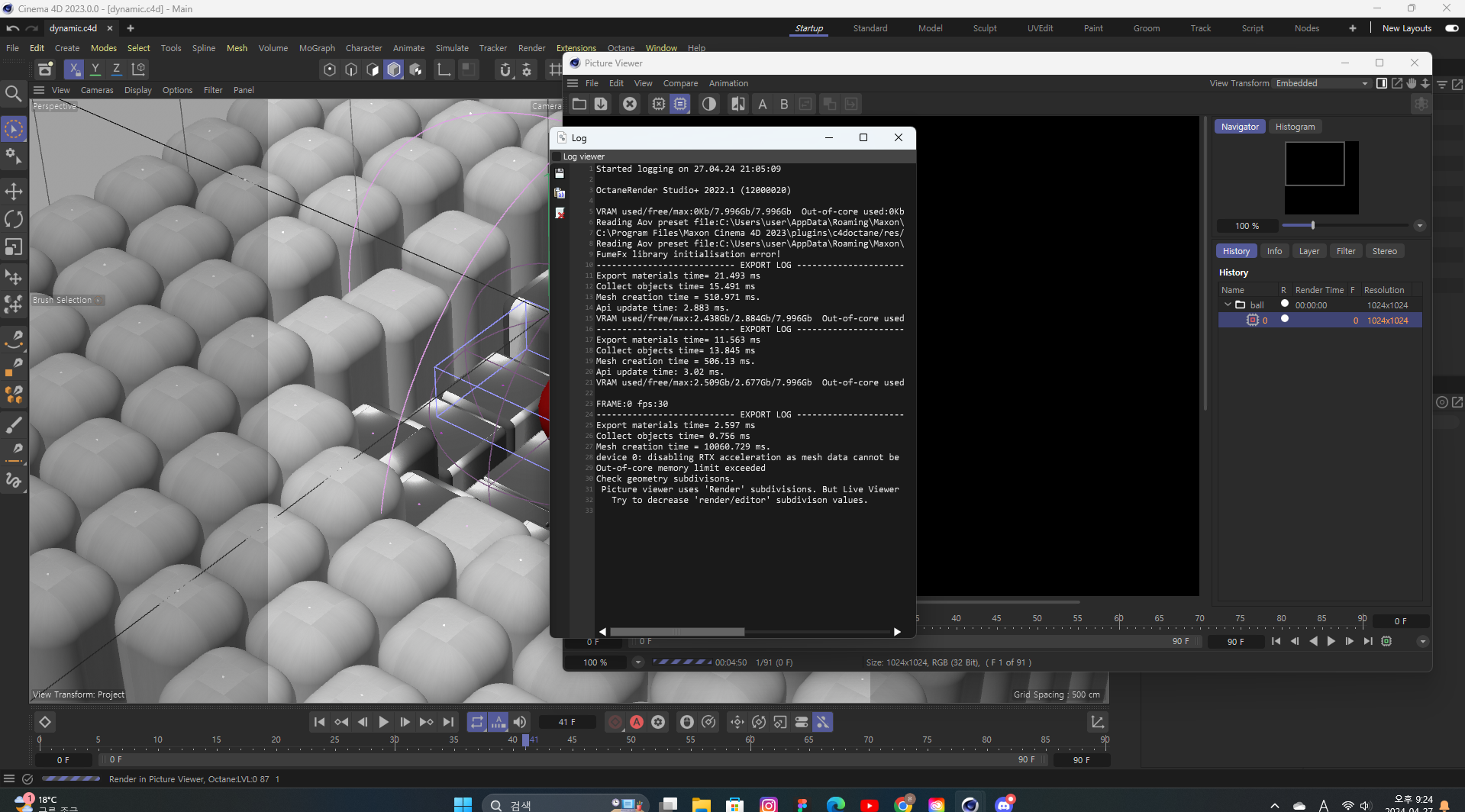Image resolution: width=1465 pixels, height=812 pixels.
Task: Click frame 41 playhead marker on timeline
Action: point(526,739)
